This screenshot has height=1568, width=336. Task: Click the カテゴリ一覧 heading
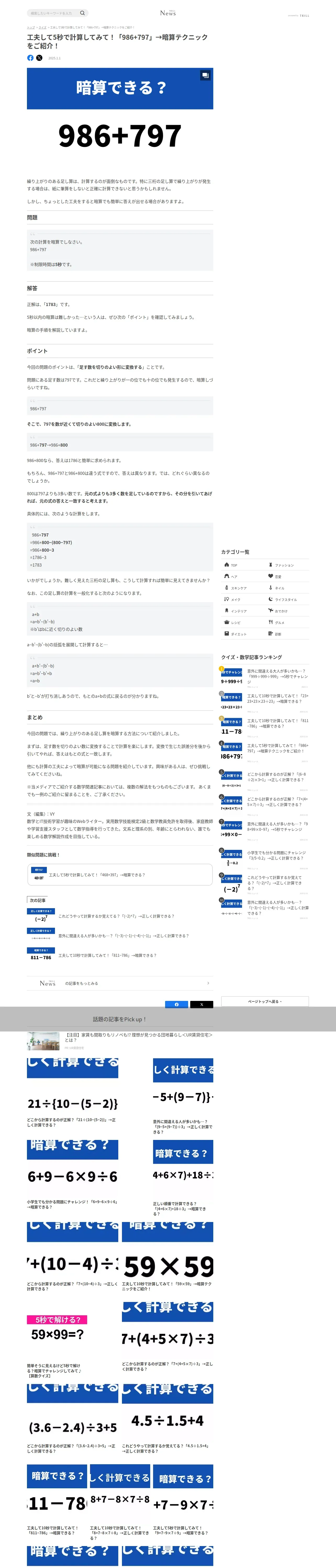pos(235,552)
